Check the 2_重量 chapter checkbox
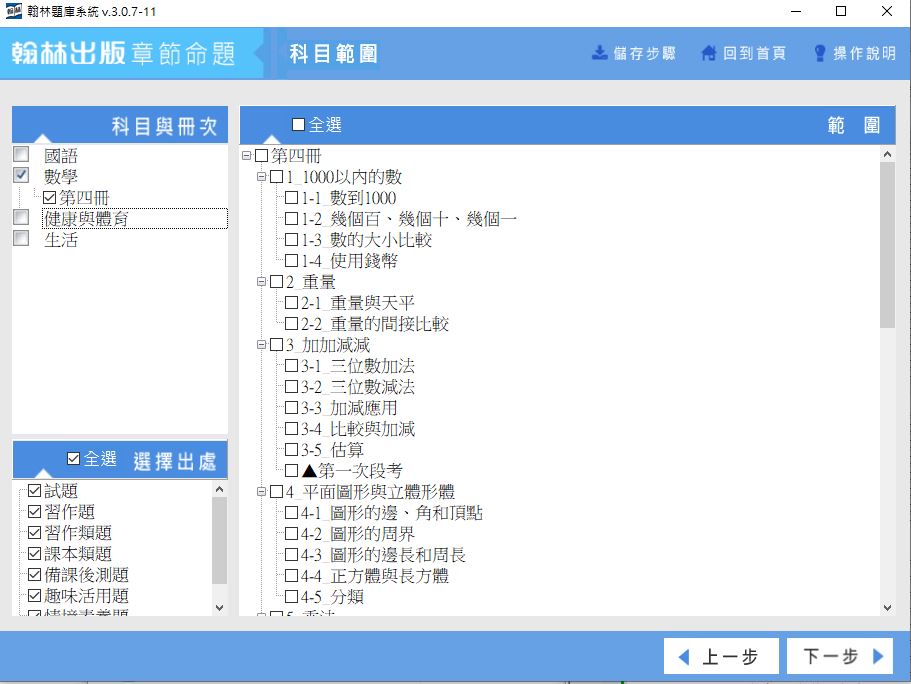Image resolution: width=911 pixels, height=684 pixels. click(277, 282)
